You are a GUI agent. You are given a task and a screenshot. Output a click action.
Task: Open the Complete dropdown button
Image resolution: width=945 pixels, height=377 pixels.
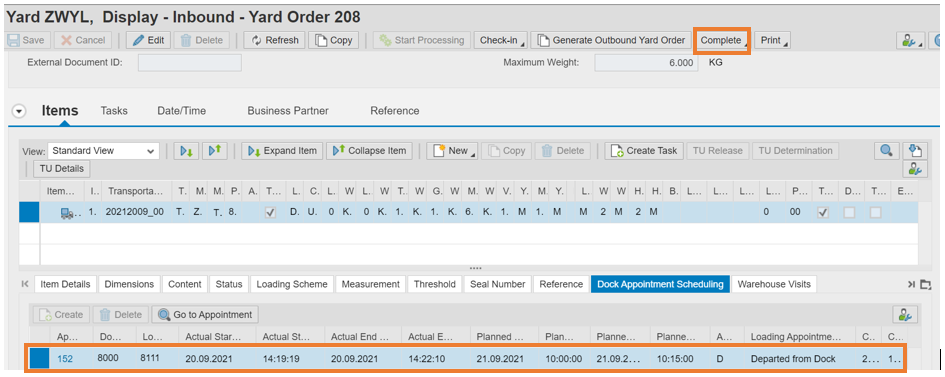coord(722,40)
